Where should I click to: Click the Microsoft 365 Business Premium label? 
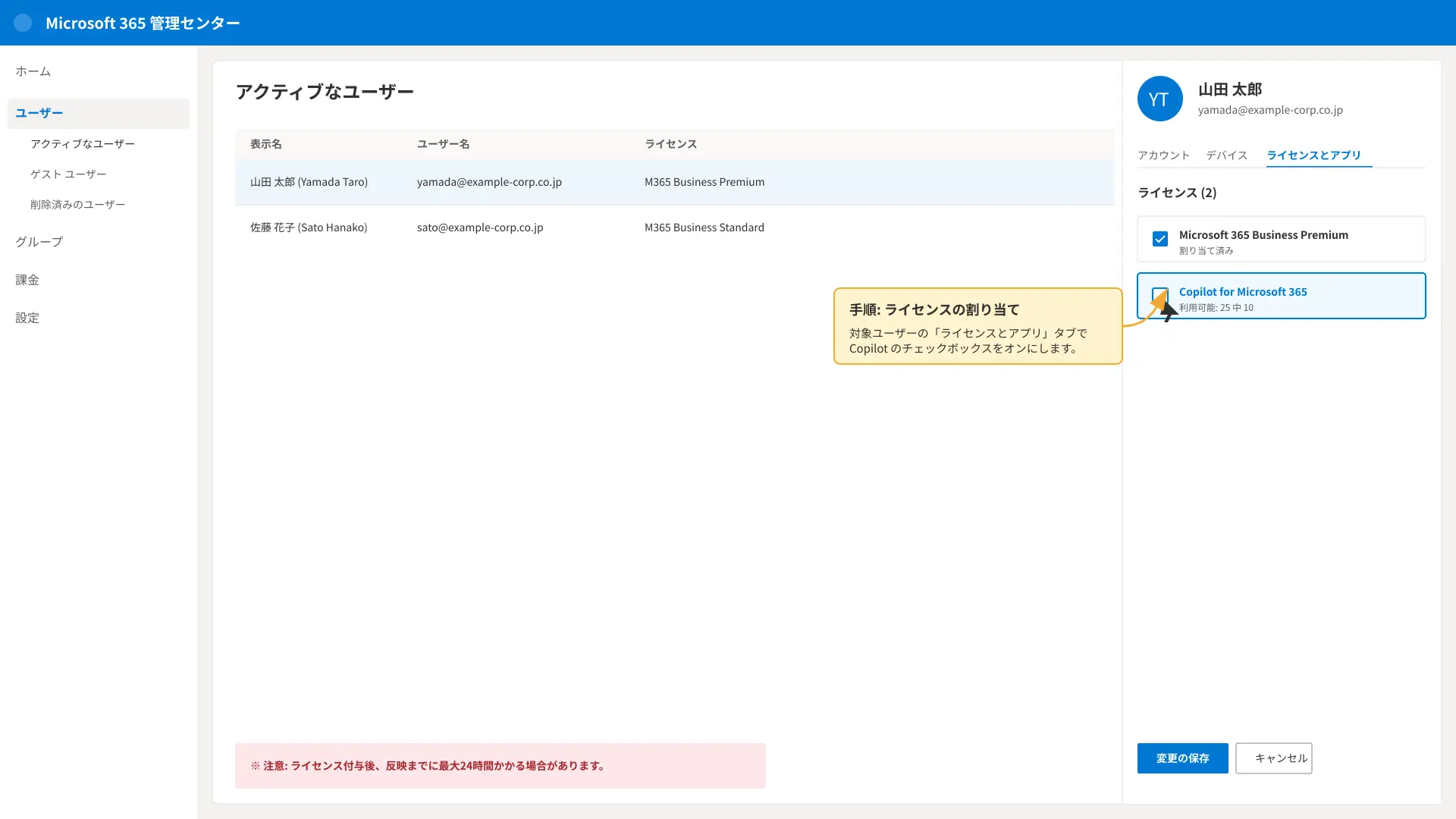tap(1263, 235)
